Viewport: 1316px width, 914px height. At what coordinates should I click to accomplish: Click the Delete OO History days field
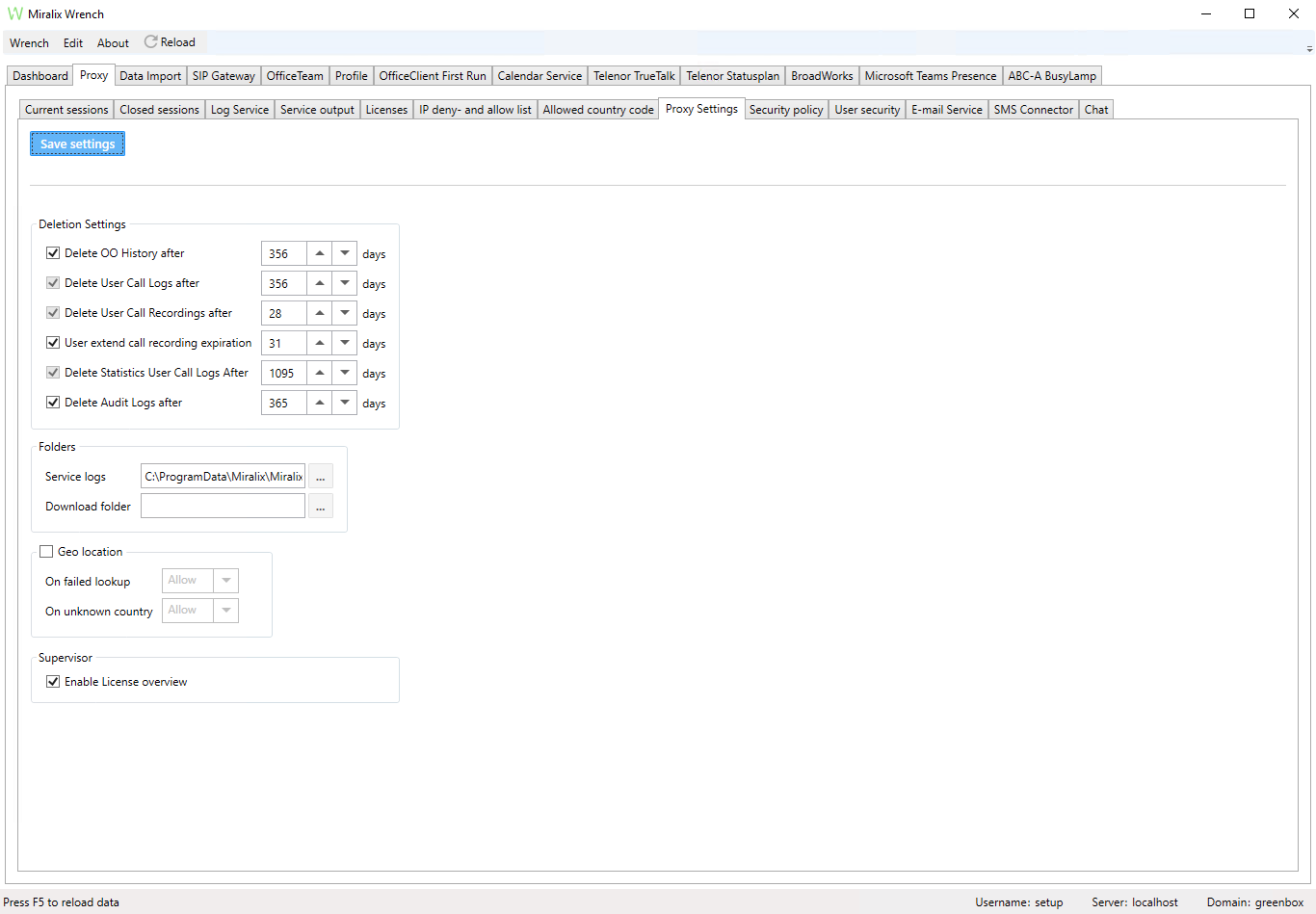(x=284, y=253)
